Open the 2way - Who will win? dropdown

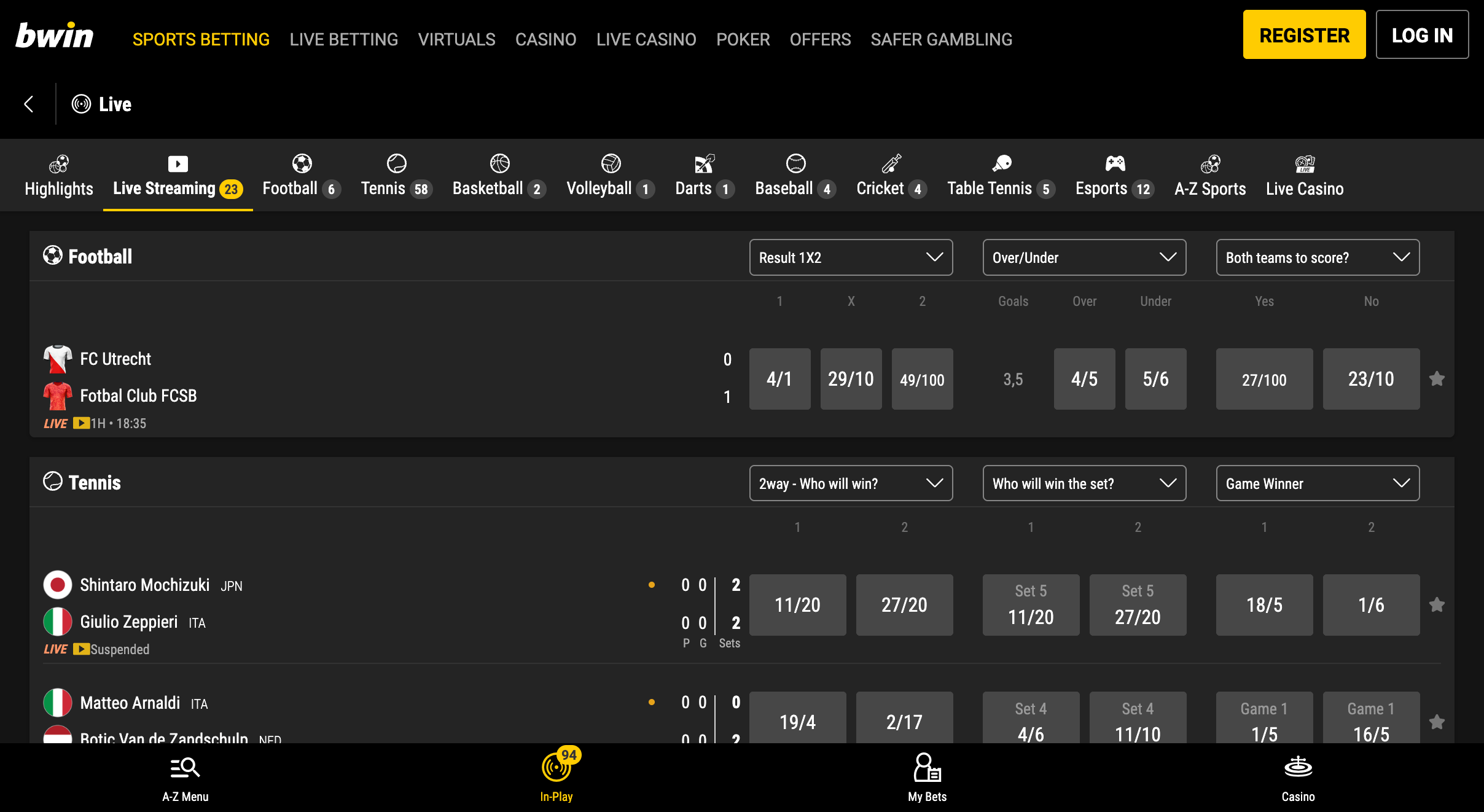pos(851,483)
